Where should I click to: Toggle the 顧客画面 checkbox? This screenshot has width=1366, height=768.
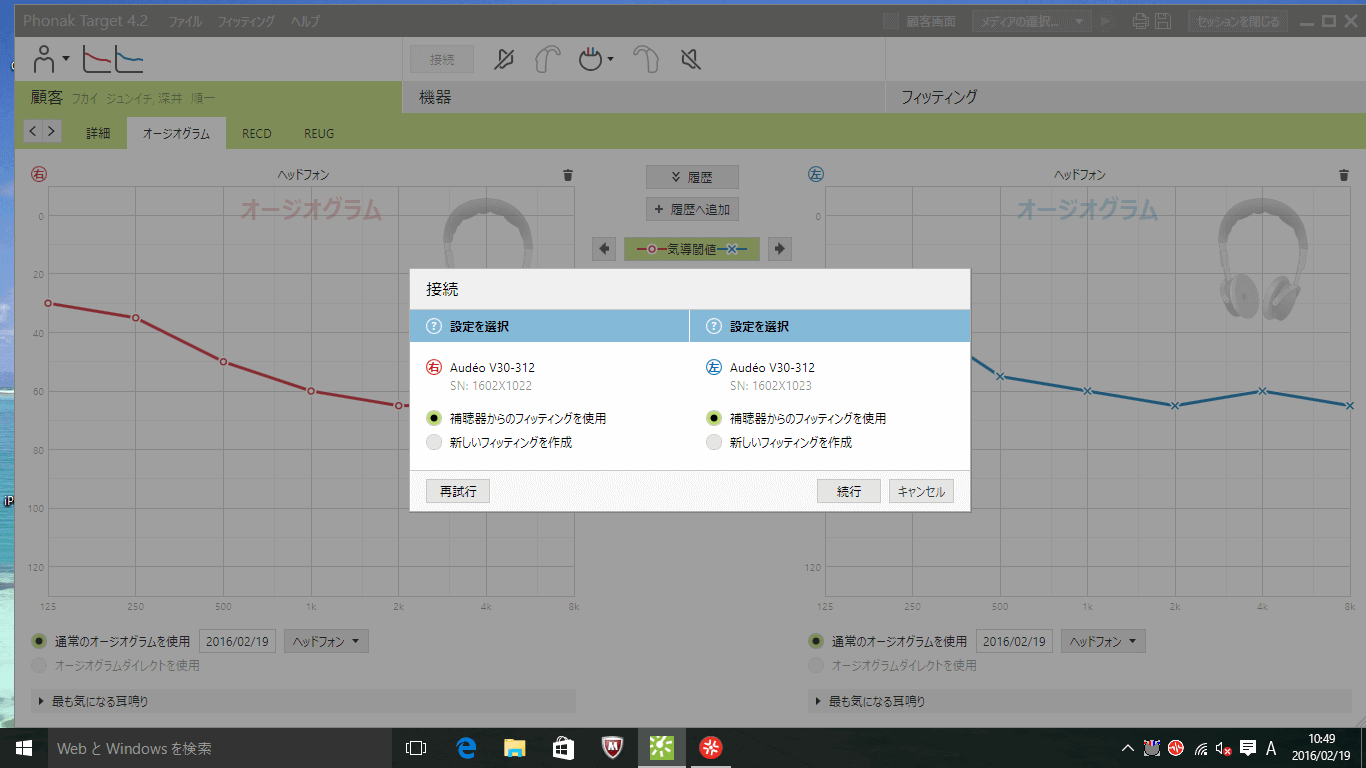tap(892, 21)
